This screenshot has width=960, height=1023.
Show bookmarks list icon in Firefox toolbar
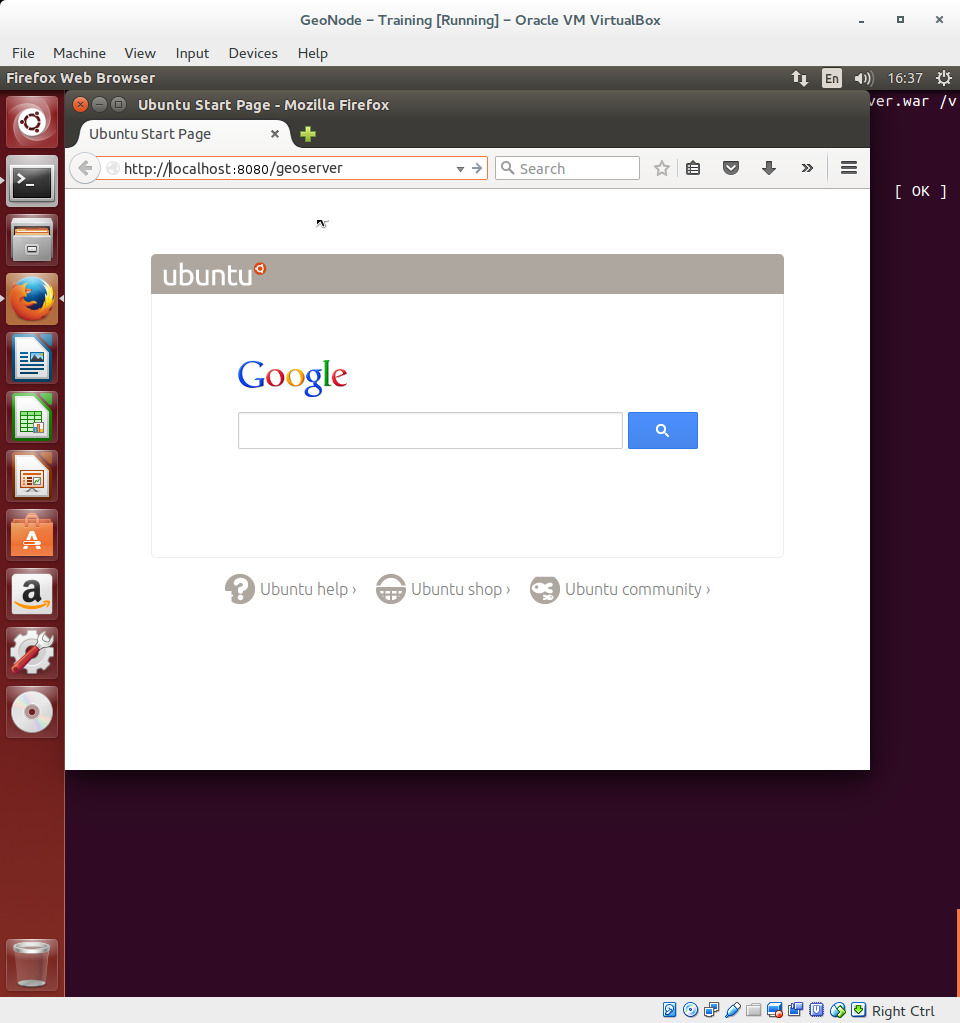tap(693, 168)
